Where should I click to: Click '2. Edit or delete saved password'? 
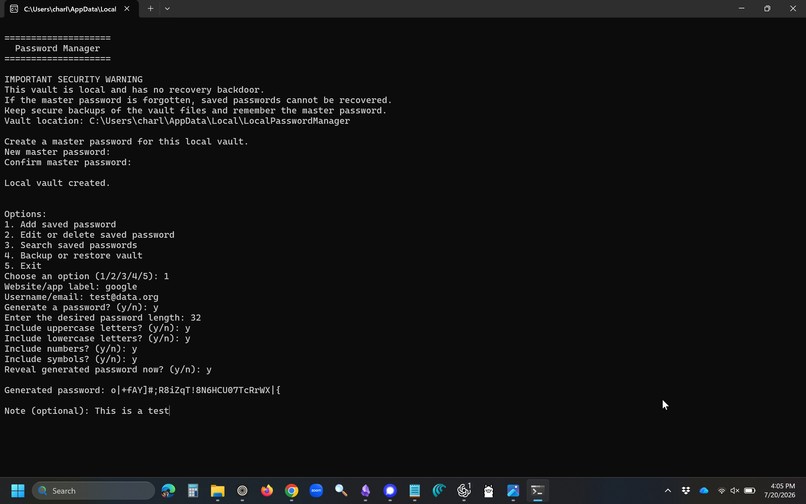(89, 235)
